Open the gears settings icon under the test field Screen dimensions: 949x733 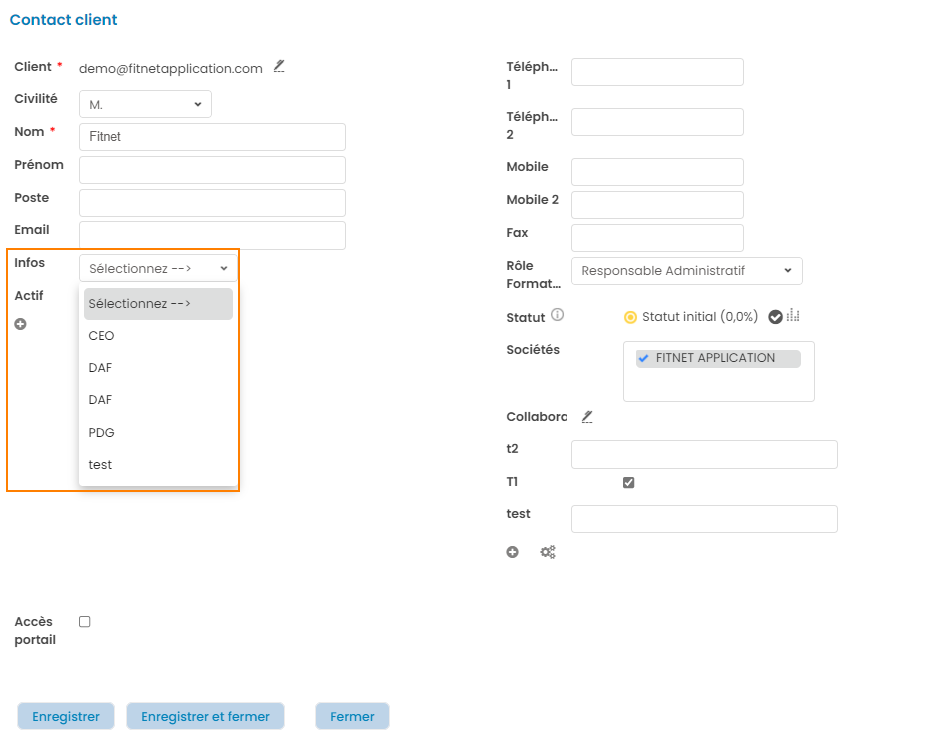[548, 552]
